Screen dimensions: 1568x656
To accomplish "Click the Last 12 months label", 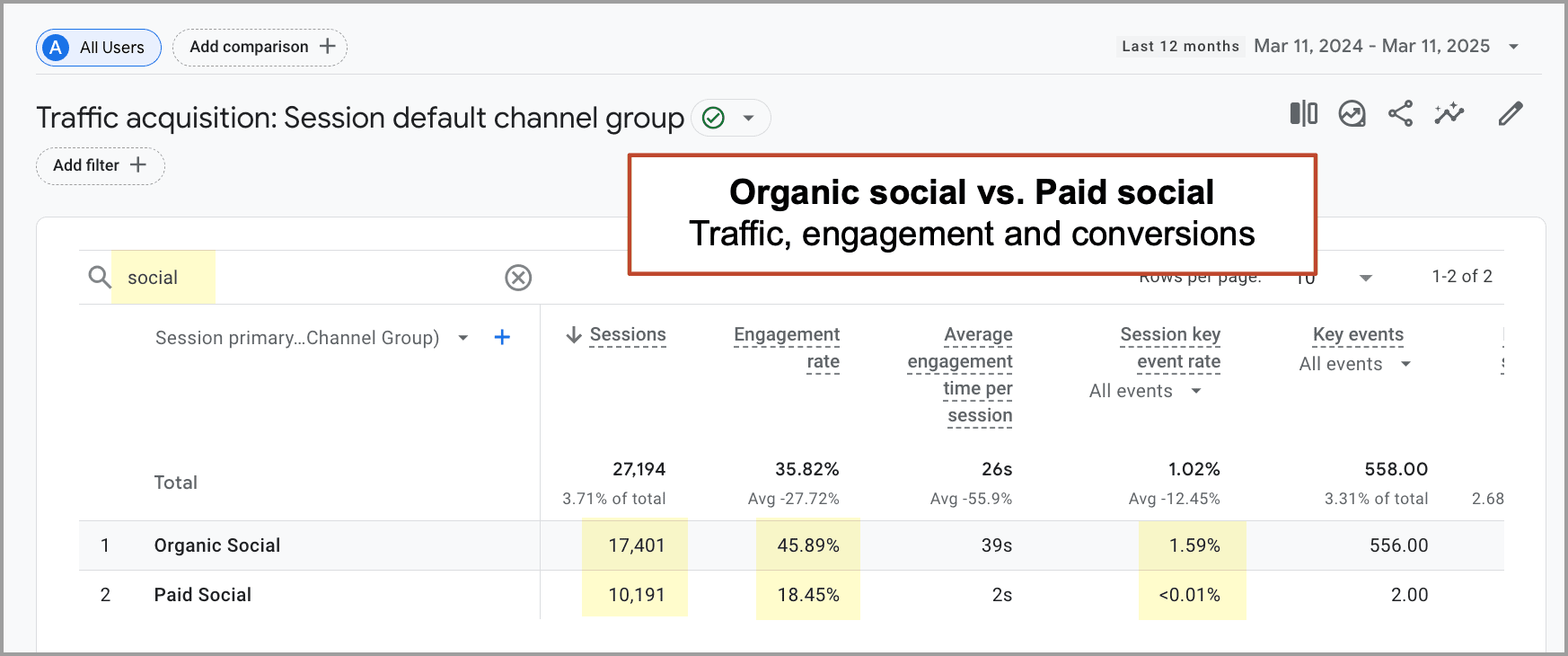I will point(1180,47).
